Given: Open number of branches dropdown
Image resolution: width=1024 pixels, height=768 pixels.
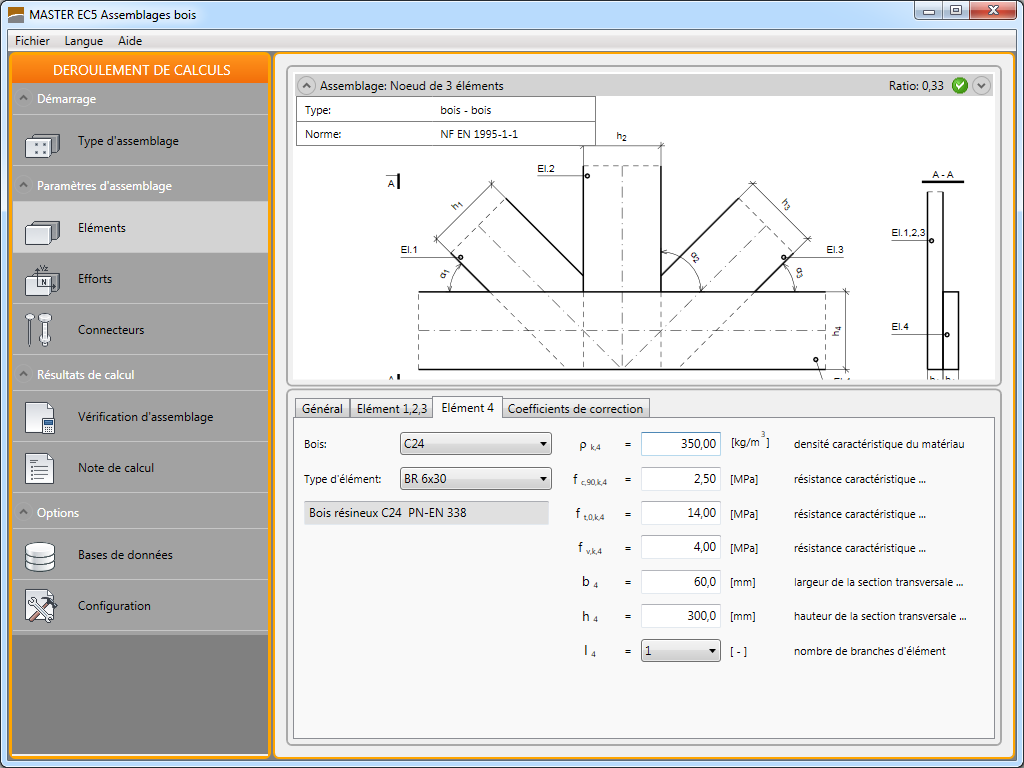Looking at the screenshot, I should coord(680,651).
